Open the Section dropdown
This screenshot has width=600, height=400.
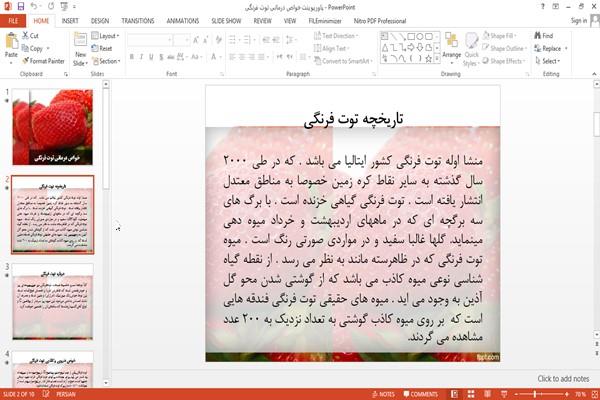[106, 61]
